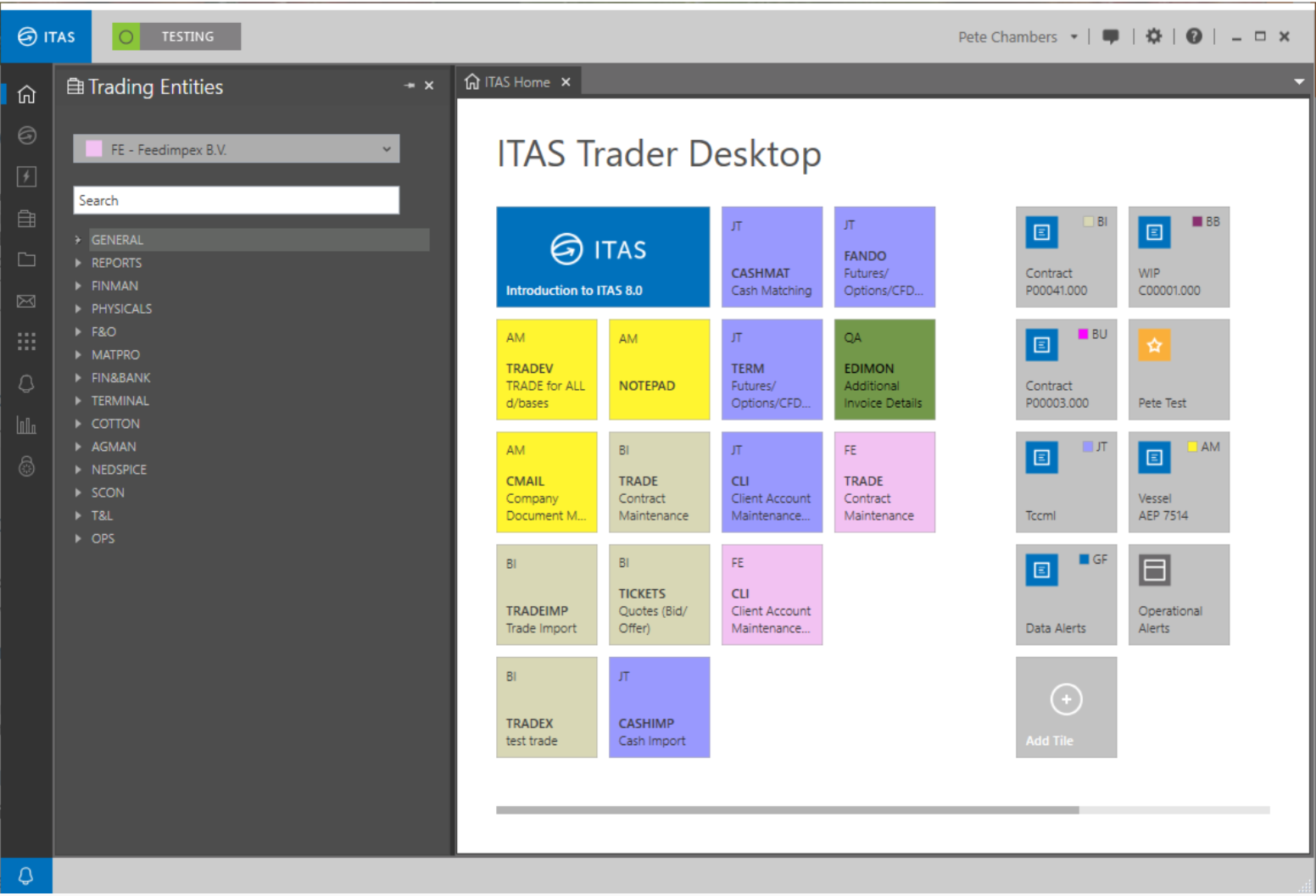
Task: Click document icon on Contract P00041.000 tile
Action: pos(1041,232)
